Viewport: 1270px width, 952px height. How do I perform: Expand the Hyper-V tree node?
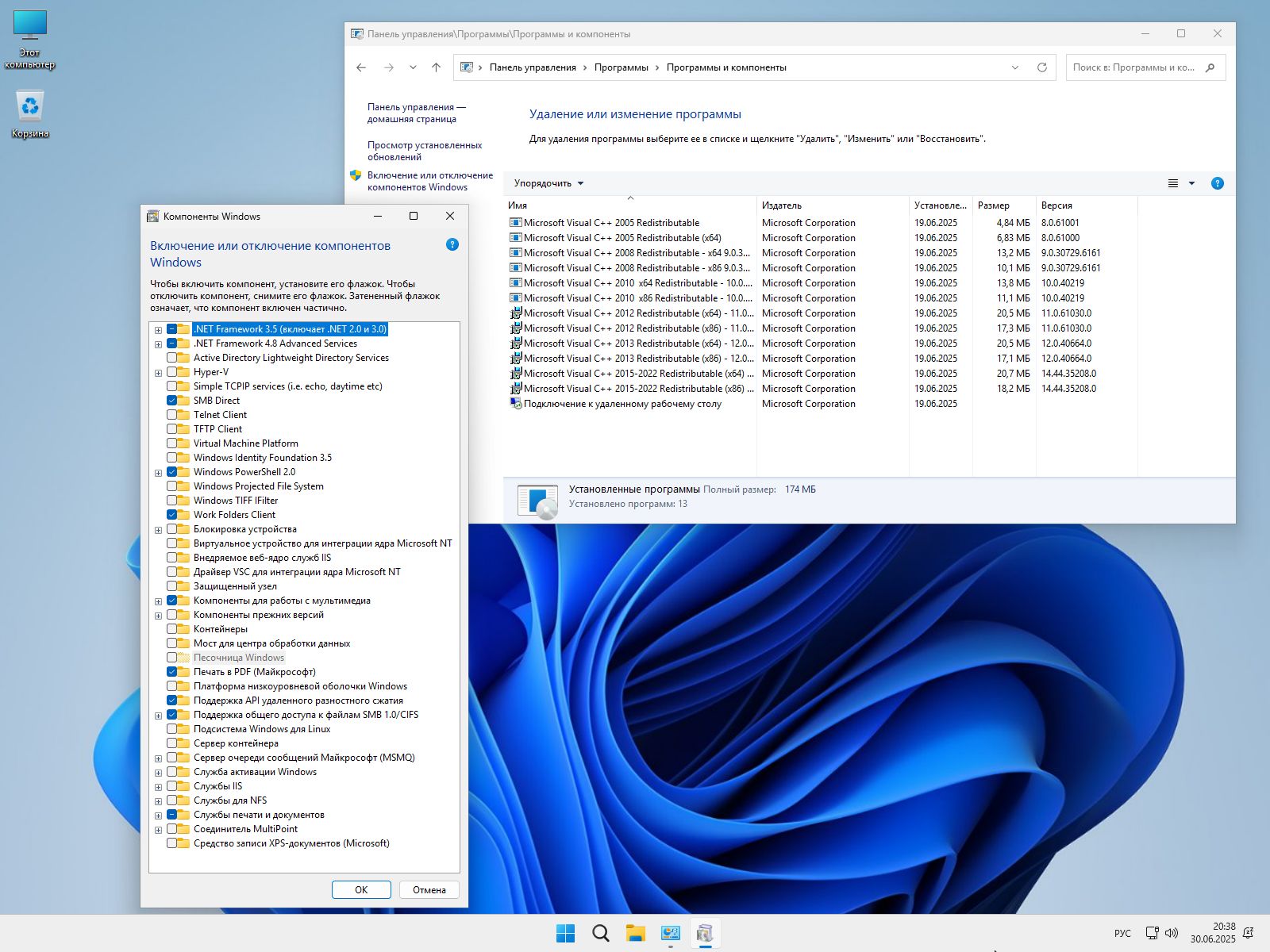pyautogui.click(x=159, y=373)
